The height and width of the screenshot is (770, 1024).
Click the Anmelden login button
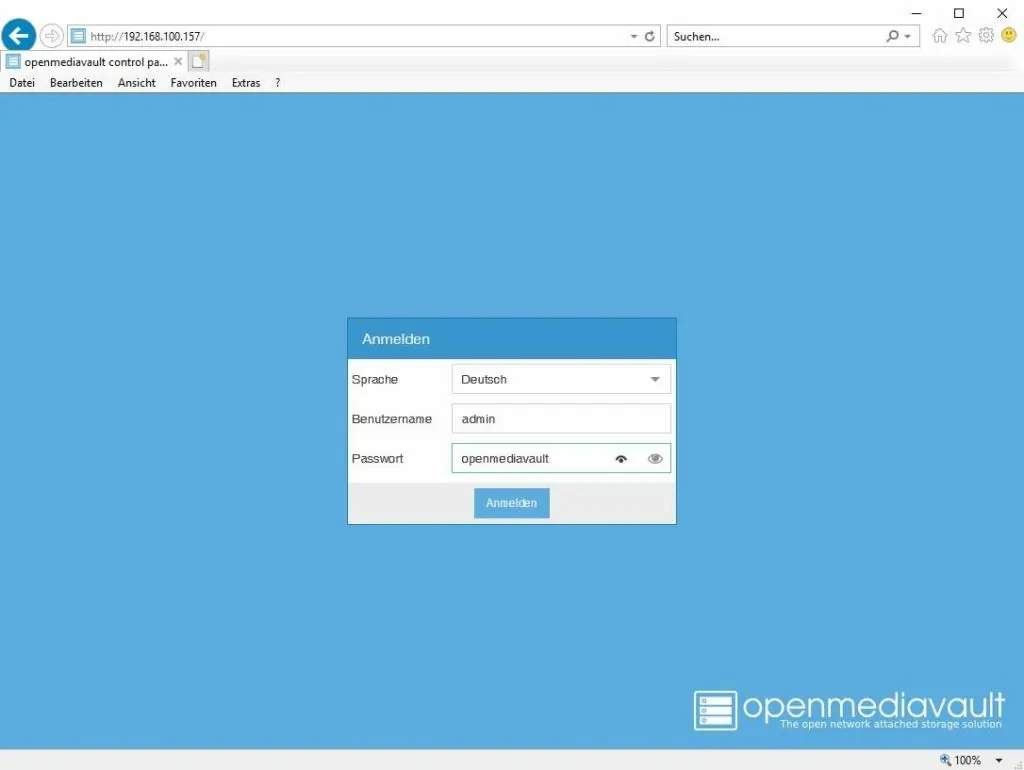[511, 503]
